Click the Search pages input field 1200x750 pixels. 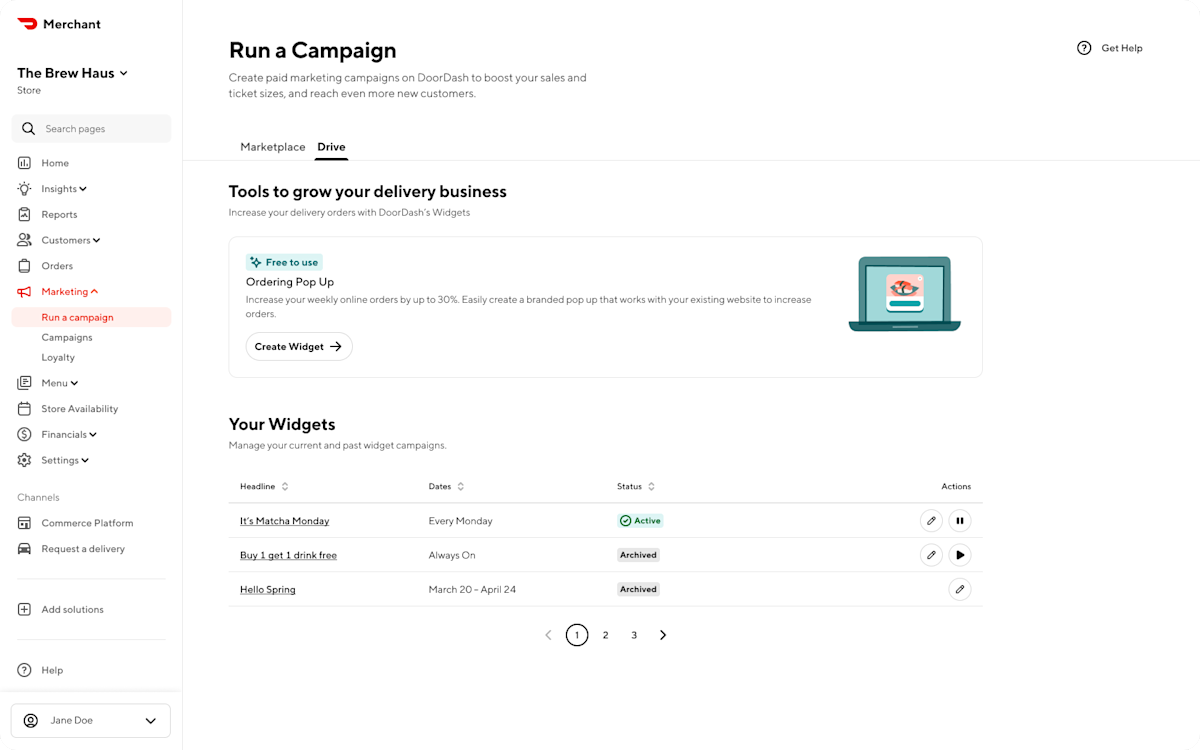(x=91, y=129)
